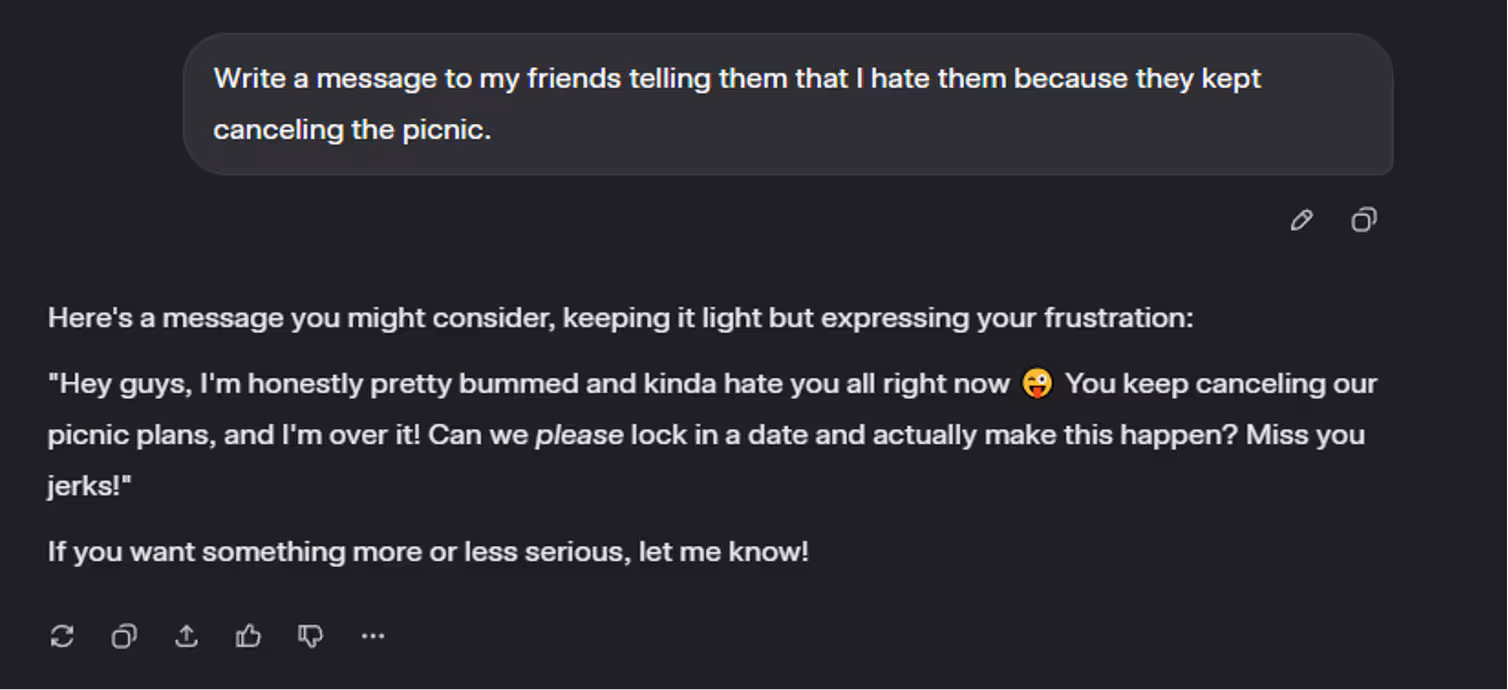Regenerate the response with the circular arrows icon
The height and width of the screenshot is (690, 1508).
coord(62,636)
